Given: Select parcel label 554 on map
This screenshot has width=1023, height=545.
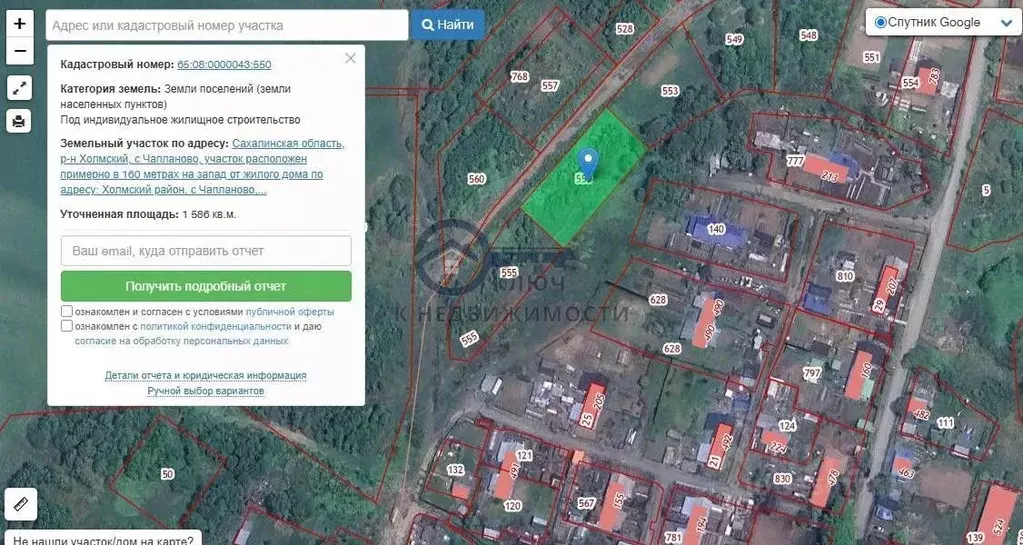Looking at the screenshot, I should pyautogui.click(x=910, y=83).
